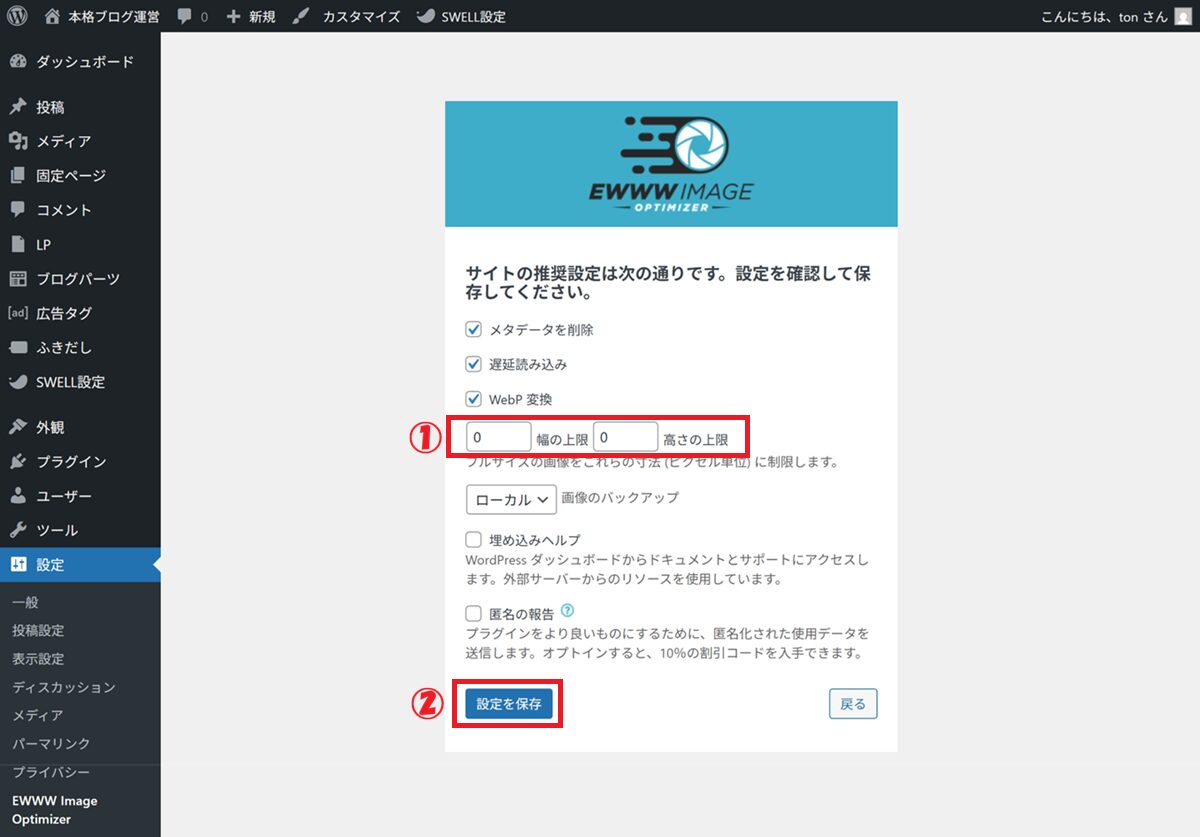Screen dimensions: 1200x837
Task: Click the 幅の上限 width input field
Action: click(x=498, y=437)
